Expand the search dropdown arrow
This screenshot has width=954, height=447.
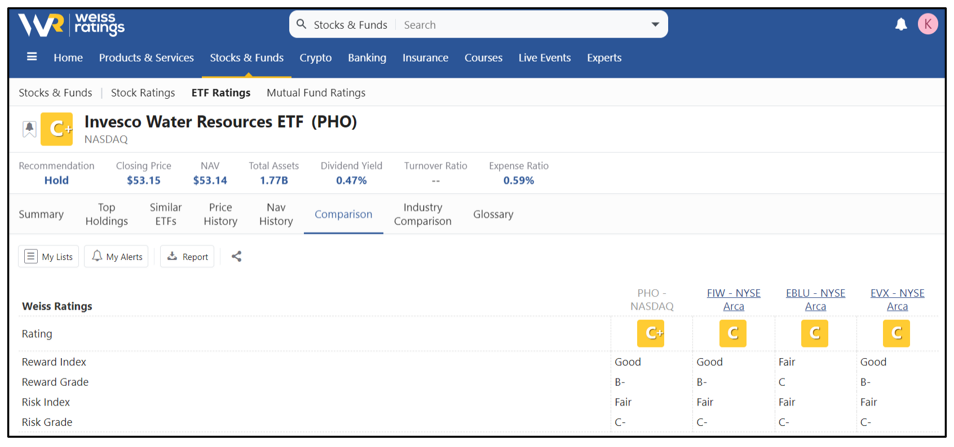[x=655, y=25]
